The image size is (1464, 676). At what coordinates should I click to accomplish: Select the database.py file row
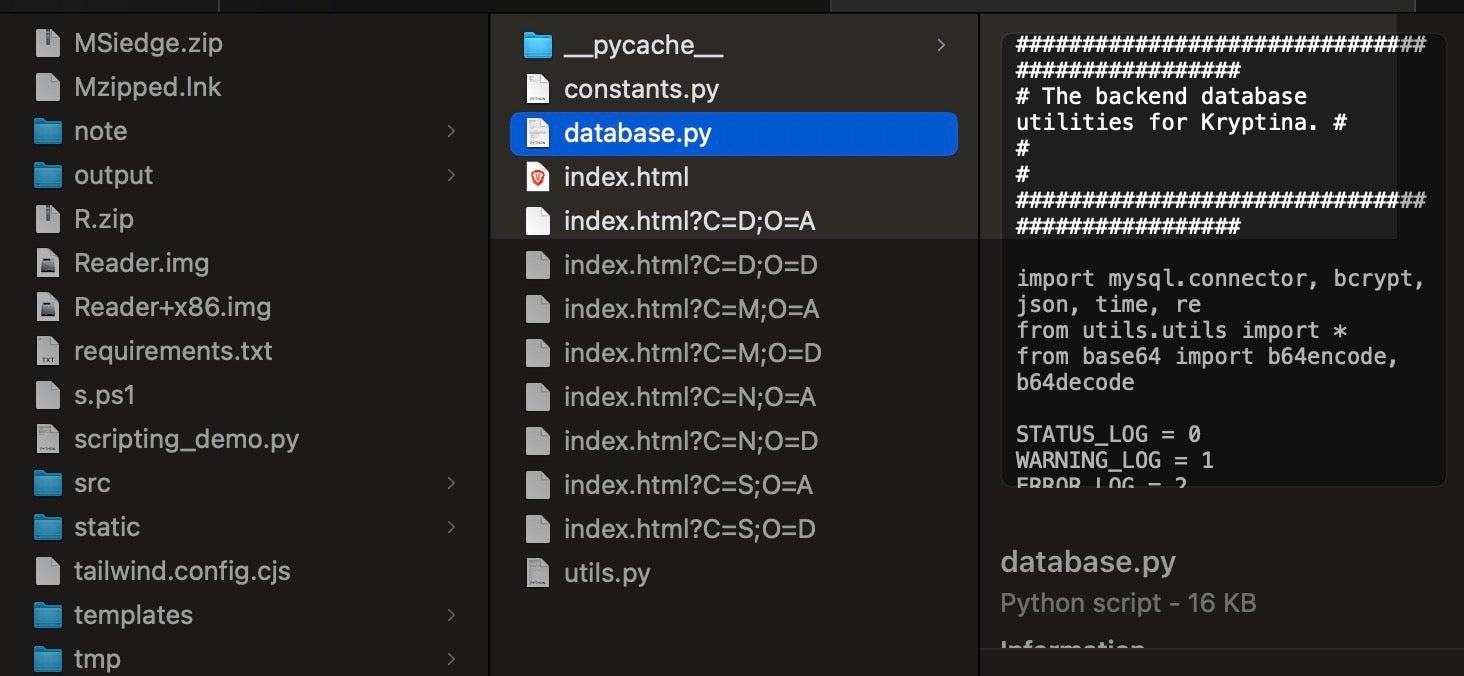tap(733, 133)
